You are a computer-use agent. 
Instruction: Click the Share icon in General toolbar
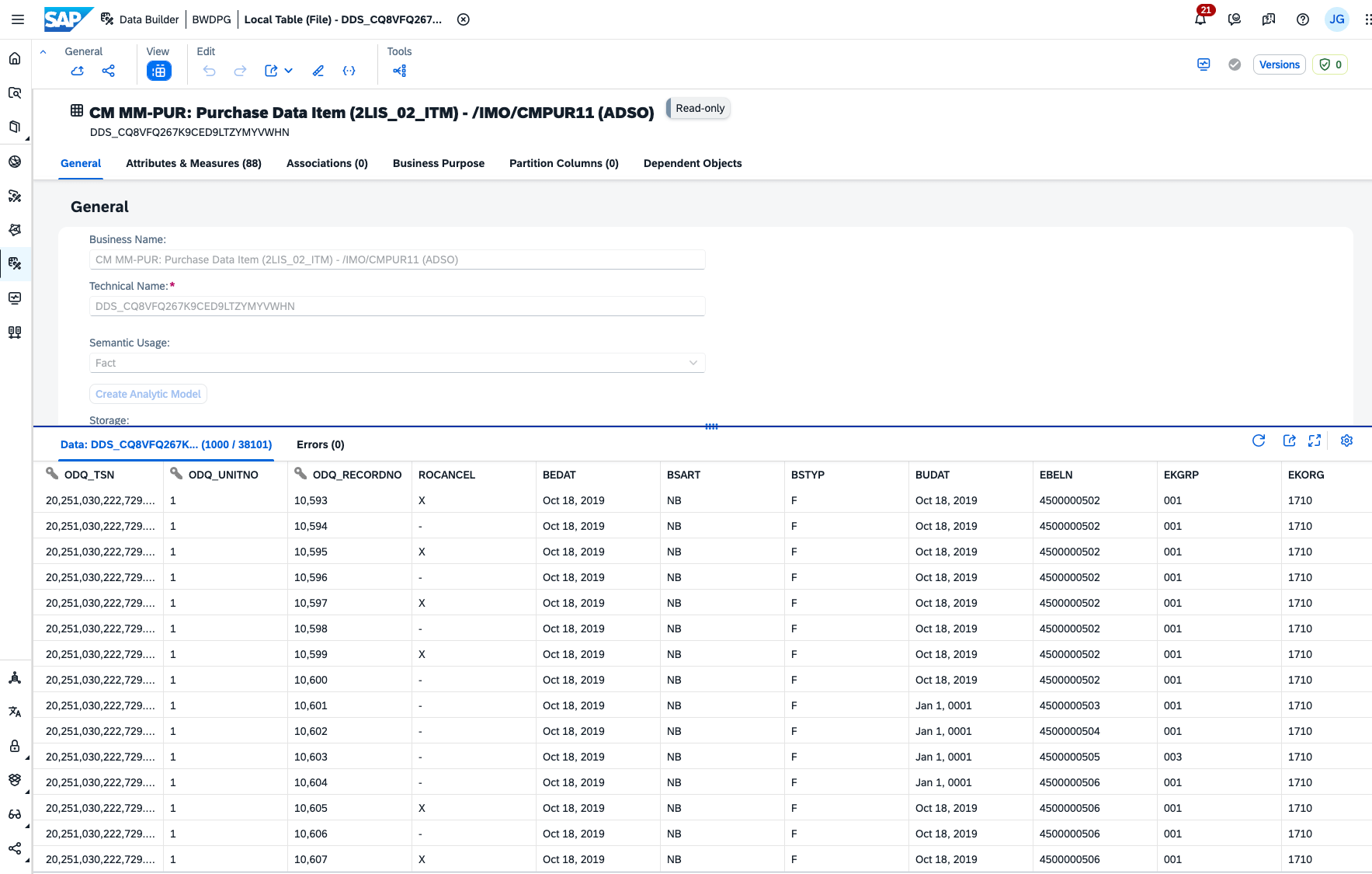(x=109, y=71)
